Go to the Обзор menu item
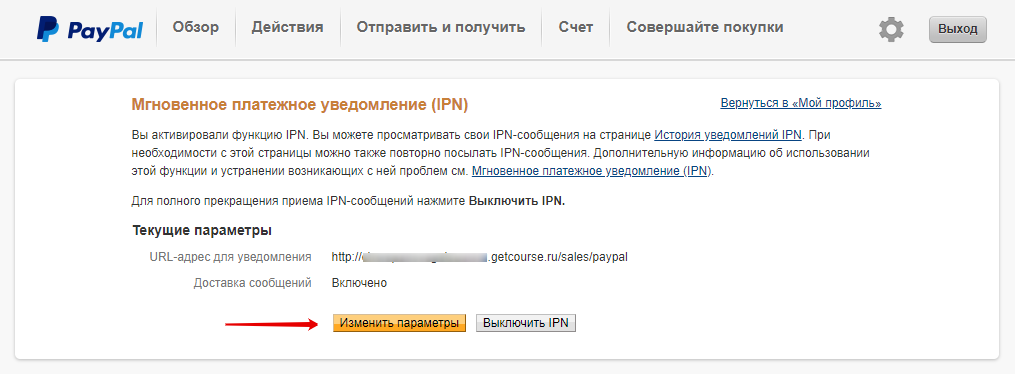The width and height of the screenshot is (1015, 374). [195, 27]
